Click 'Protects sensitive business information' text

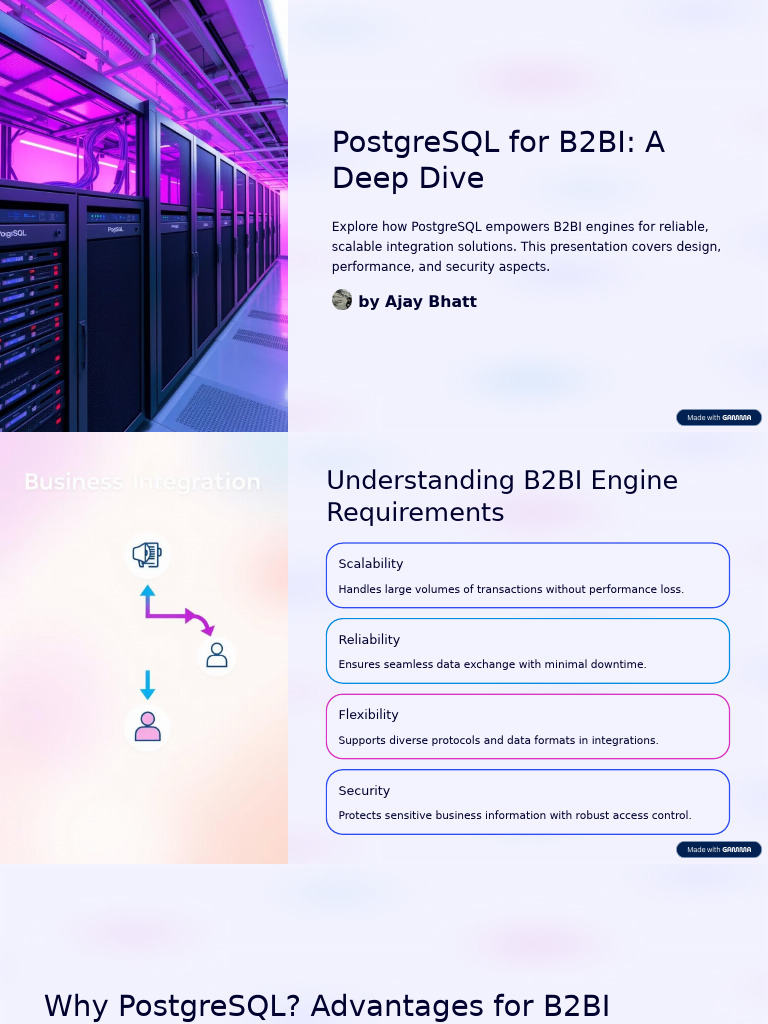pyautogui.click(x=515, y=815)
